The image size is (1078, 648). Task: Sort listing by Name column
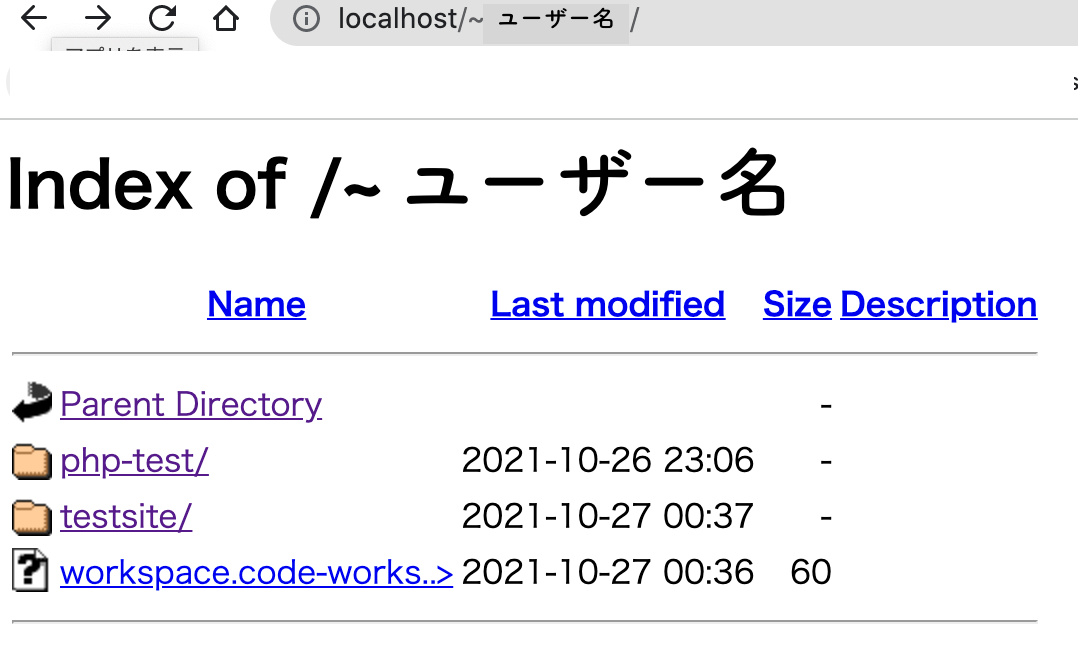click(256, 304)
